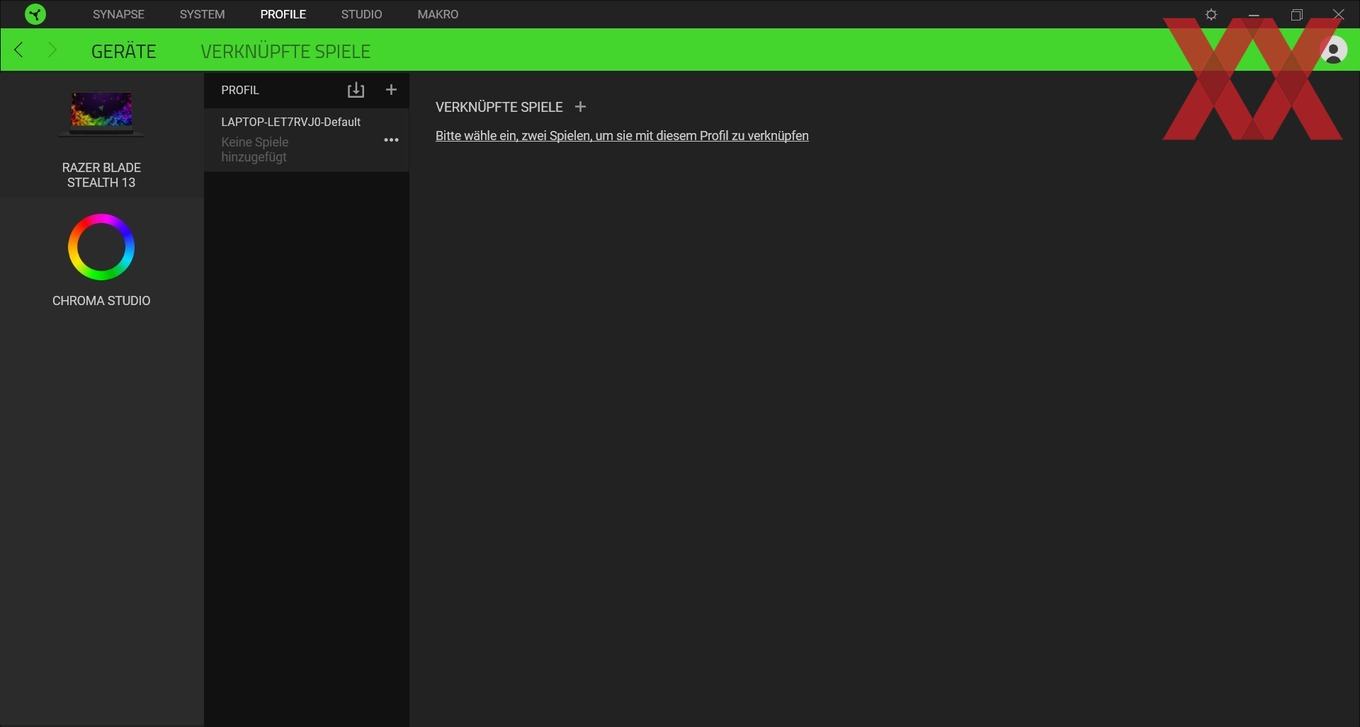Minimize the Synapse window
This screenshot has height=727, width=1360.
[x=1253, y=15]
